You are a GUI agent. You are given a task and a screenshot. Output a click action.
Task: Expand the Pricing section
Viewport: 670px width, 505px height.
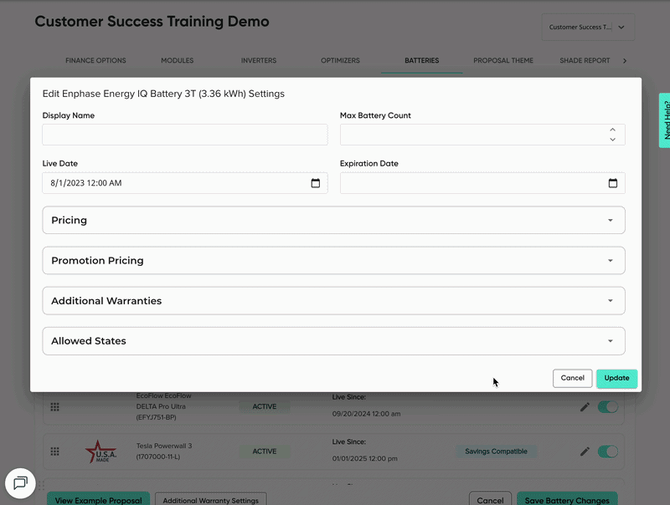[333, 220]
